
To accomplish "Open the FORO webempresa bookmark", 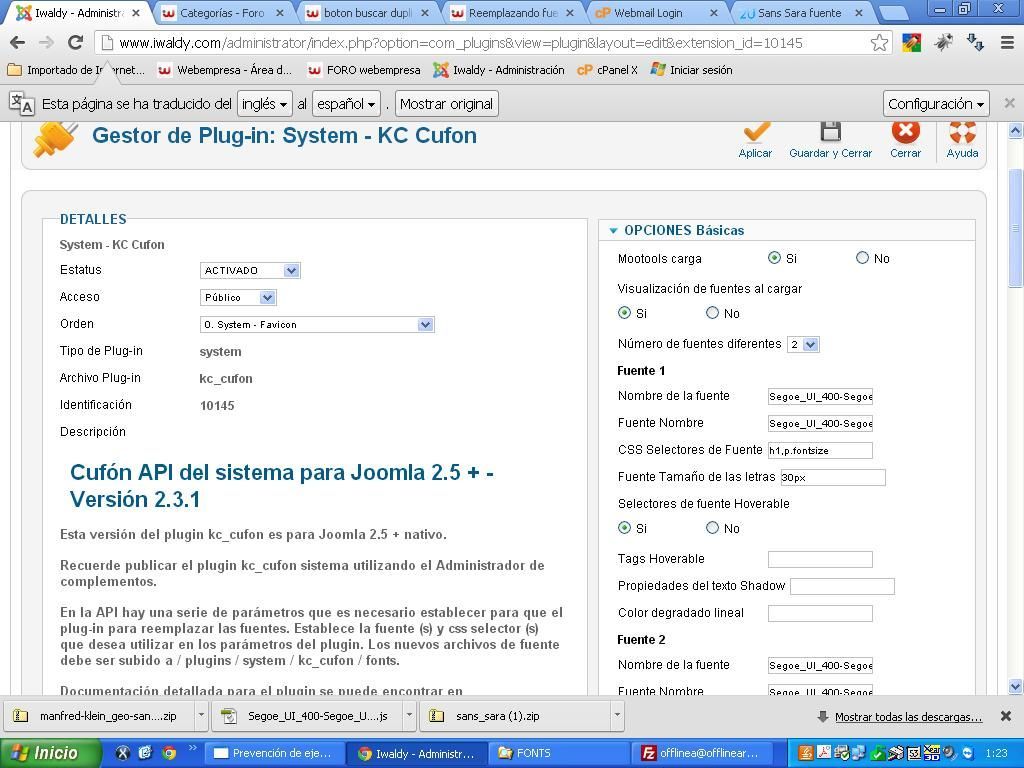I will (x=364, y=70).
